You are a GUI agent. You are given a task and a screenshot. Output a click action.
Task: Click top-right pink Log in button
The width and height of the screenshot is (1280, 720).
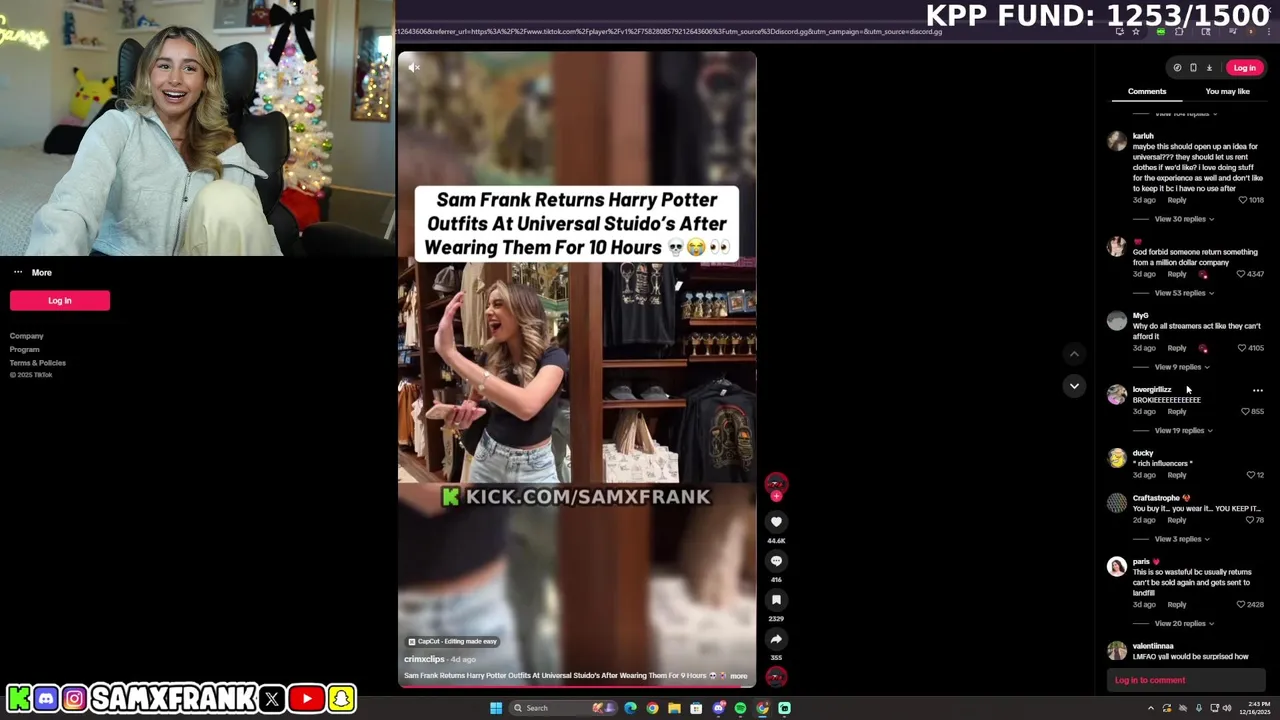(1244, 68)
